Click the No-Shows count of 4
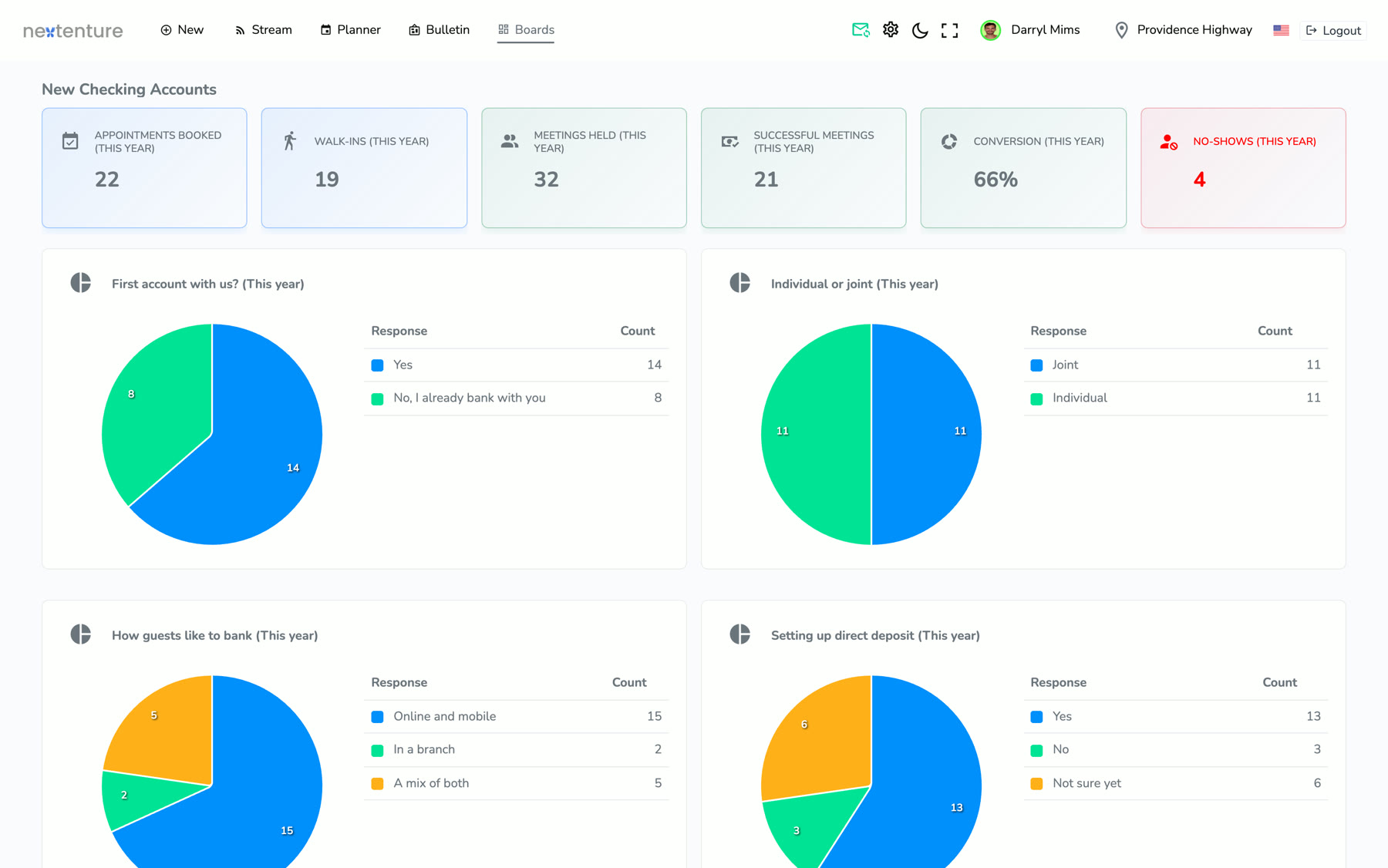The image size is (1388, 868). [x=1199, y=180]
